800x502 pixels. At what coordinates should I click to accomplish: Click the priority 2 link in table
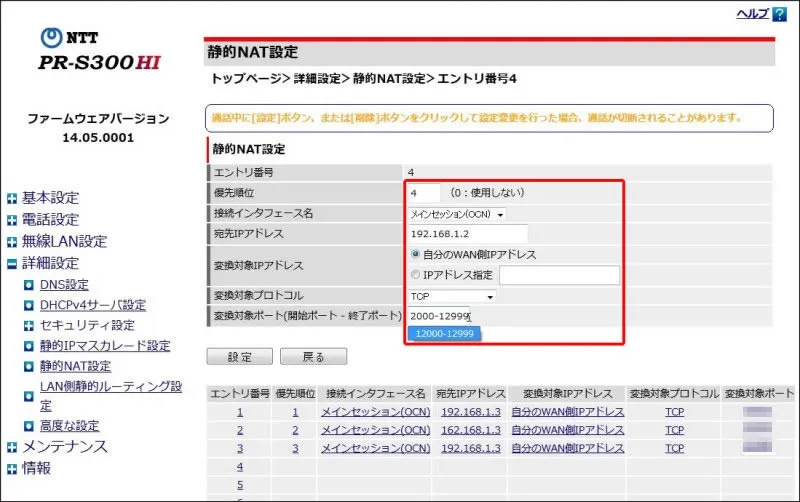295,430
